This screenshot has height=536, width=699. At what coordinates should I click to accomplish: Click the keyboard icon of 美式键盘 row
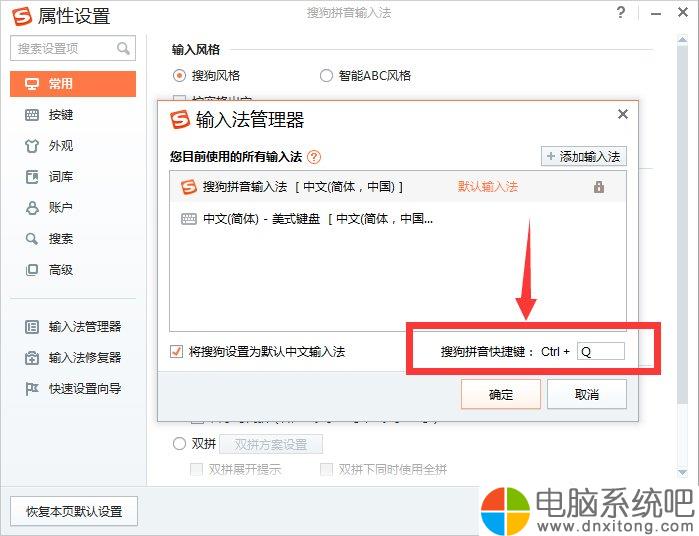tap(189, 219)
